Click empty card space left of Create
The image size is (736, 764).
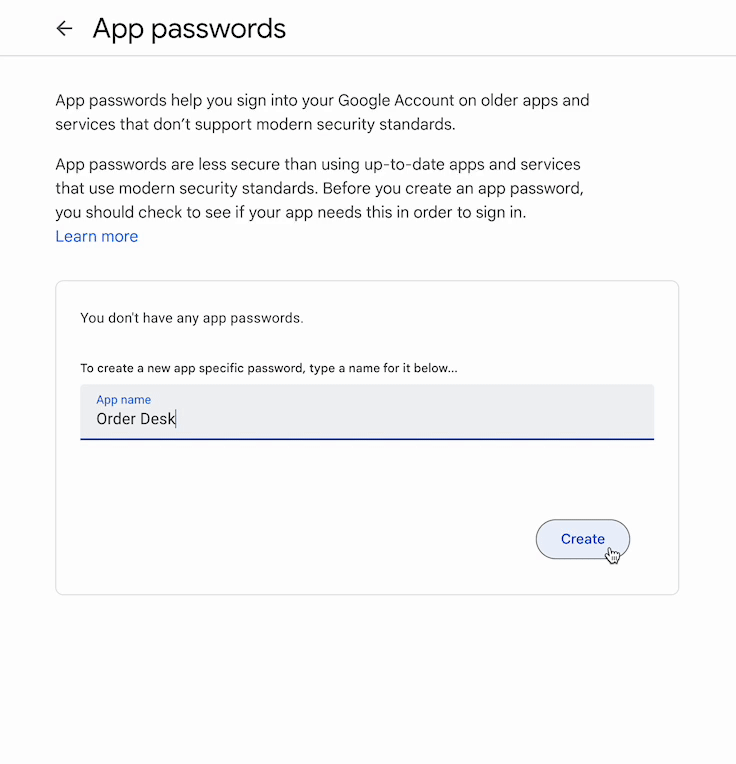(x=300, y=539)
